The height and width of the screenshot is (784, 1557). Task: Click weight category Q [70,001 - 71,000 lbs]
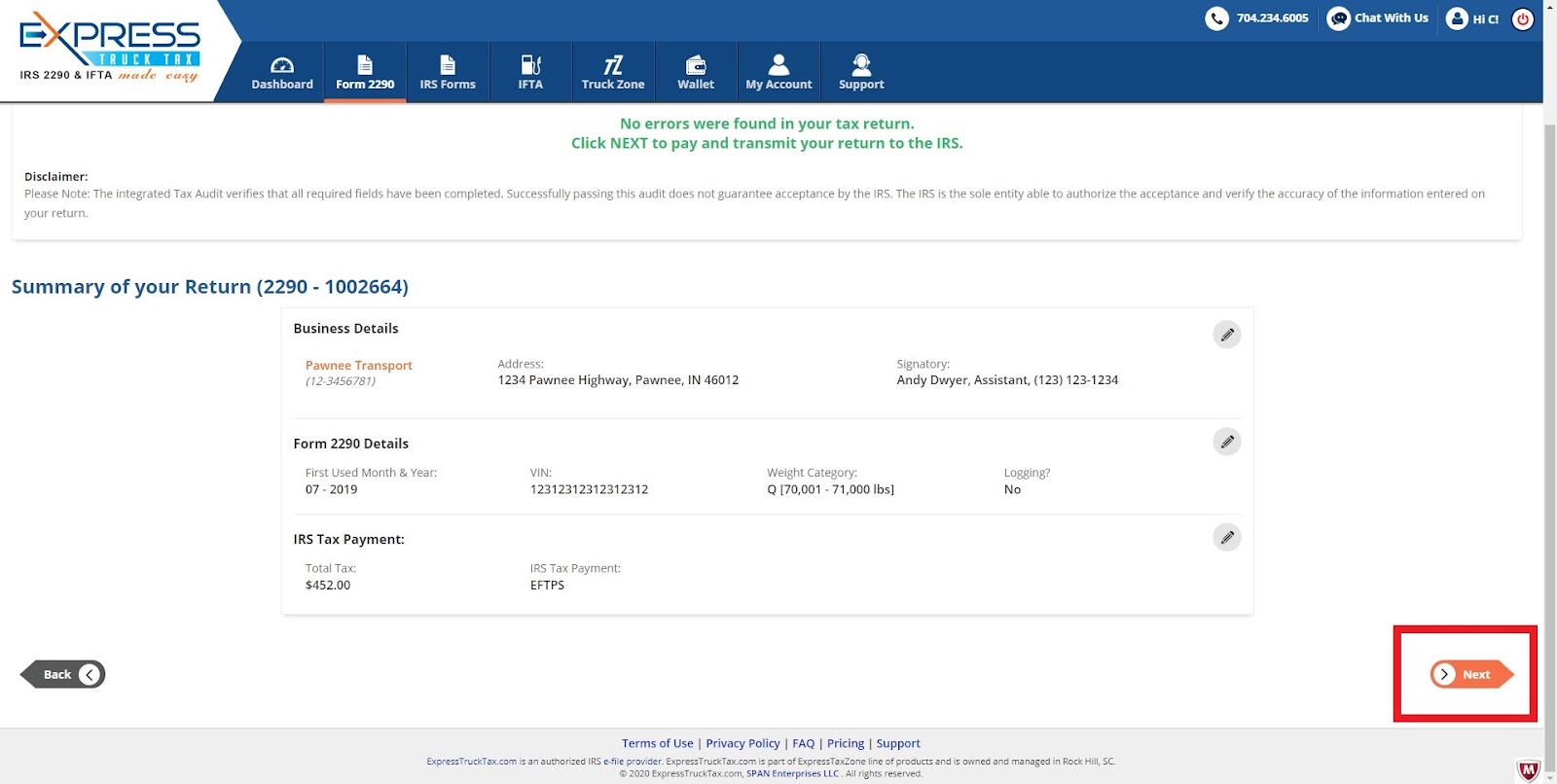(x=830, y=489)
